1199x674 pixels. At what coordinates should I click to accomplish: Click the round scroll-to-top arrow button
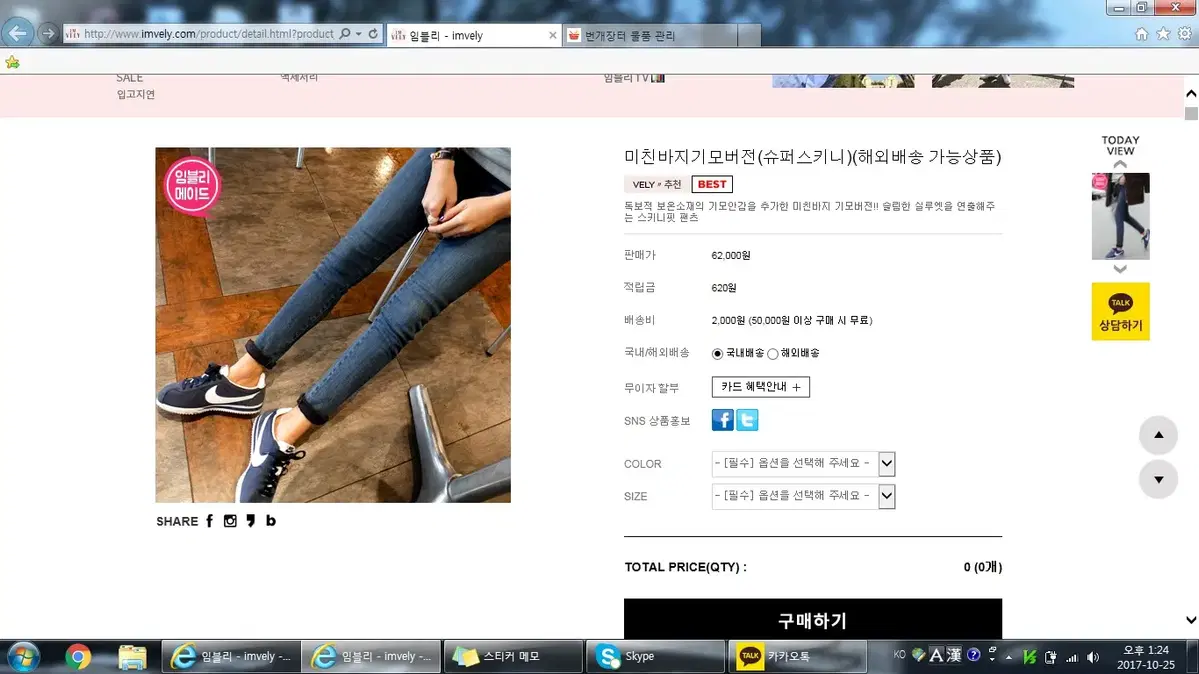(x=1158, y=435)
